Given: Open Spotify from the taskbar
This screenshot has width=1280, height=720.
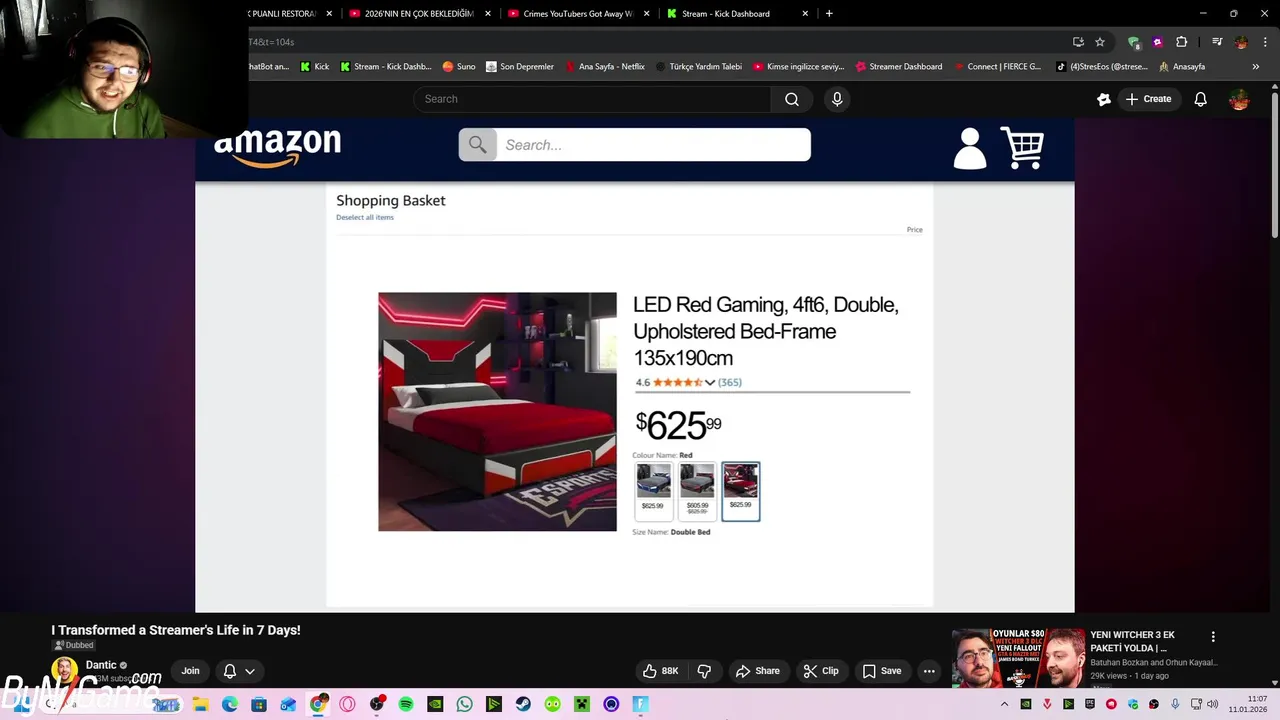Looking at the screenshot, I should point(406,704).
